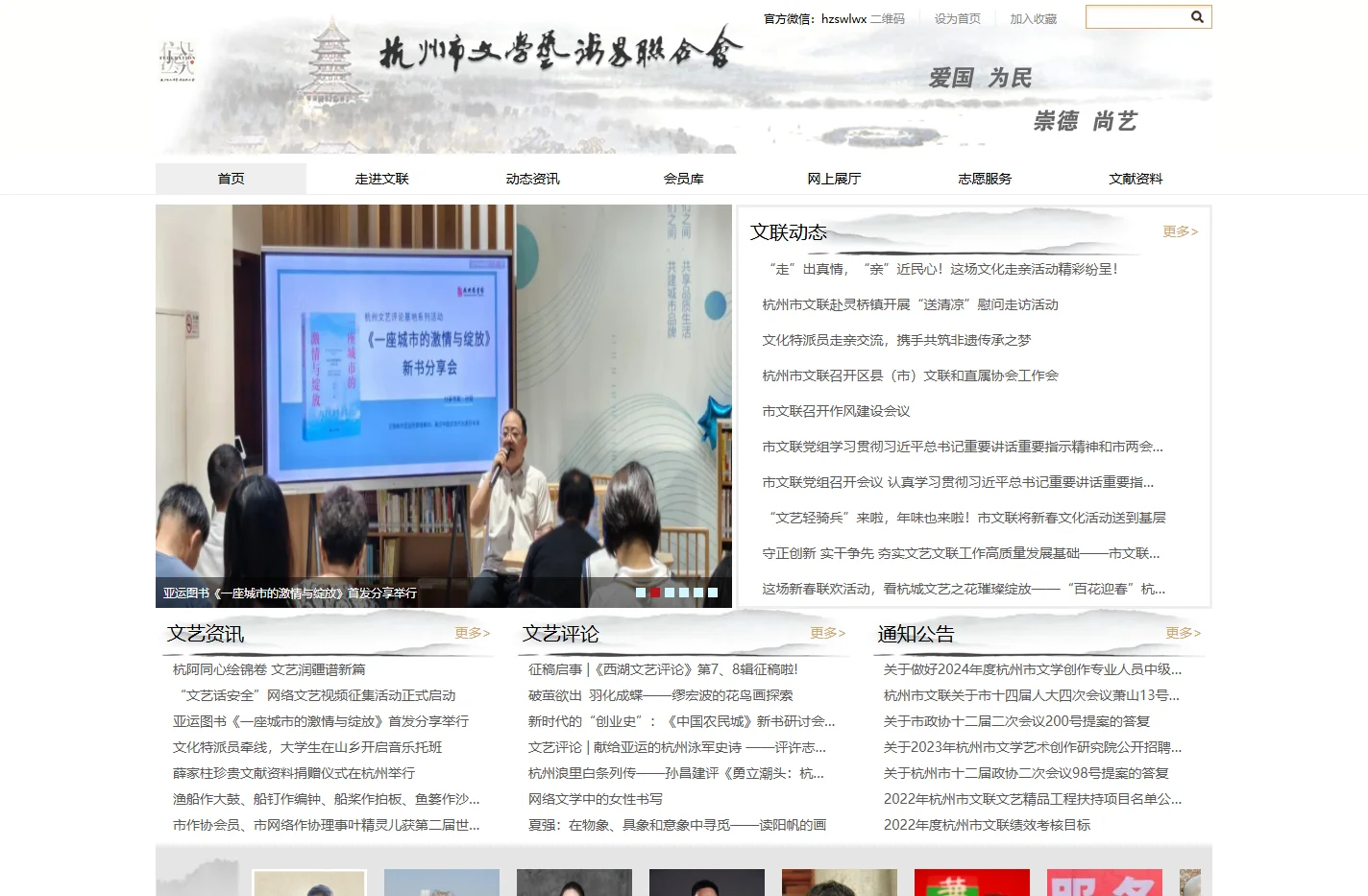
Task: Open “文艺轻骑兵”来啦 article
Action: point(967,518)
